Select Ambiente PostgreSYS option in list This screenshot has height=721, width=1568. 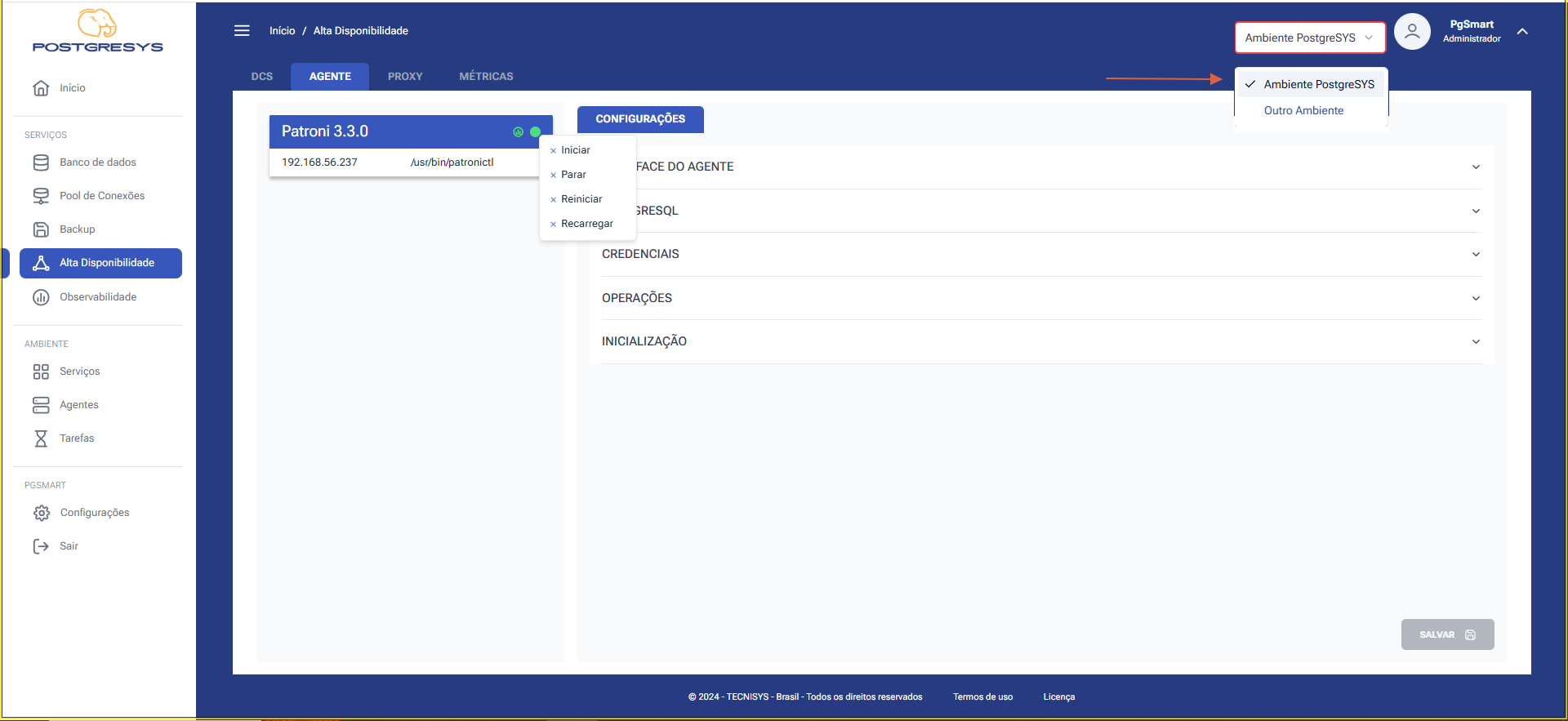pos(1311,84)
